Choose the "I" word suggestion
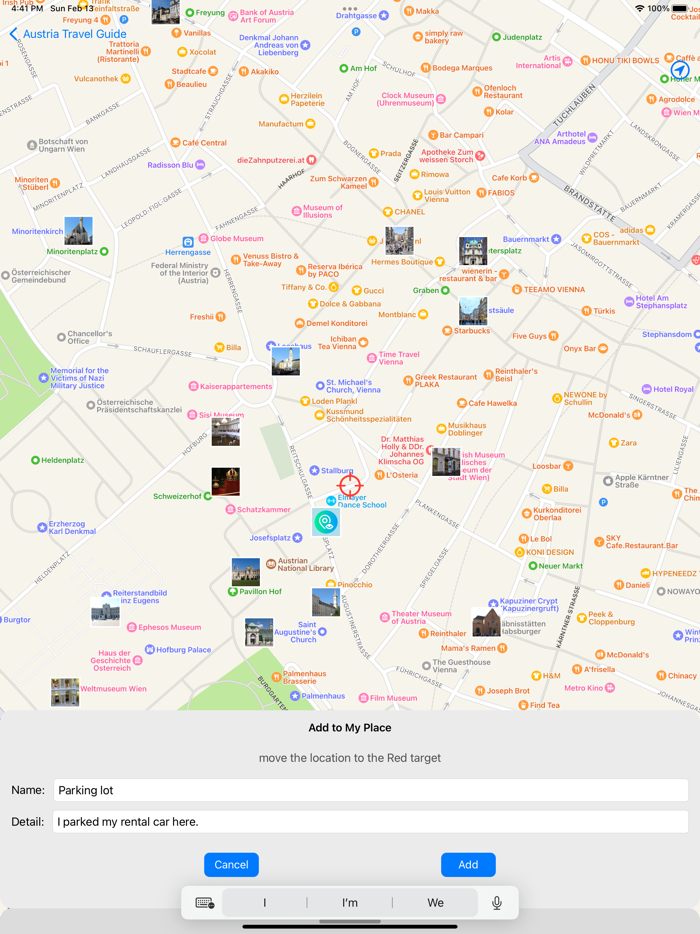The image size is (700, 934). (265, 903)
